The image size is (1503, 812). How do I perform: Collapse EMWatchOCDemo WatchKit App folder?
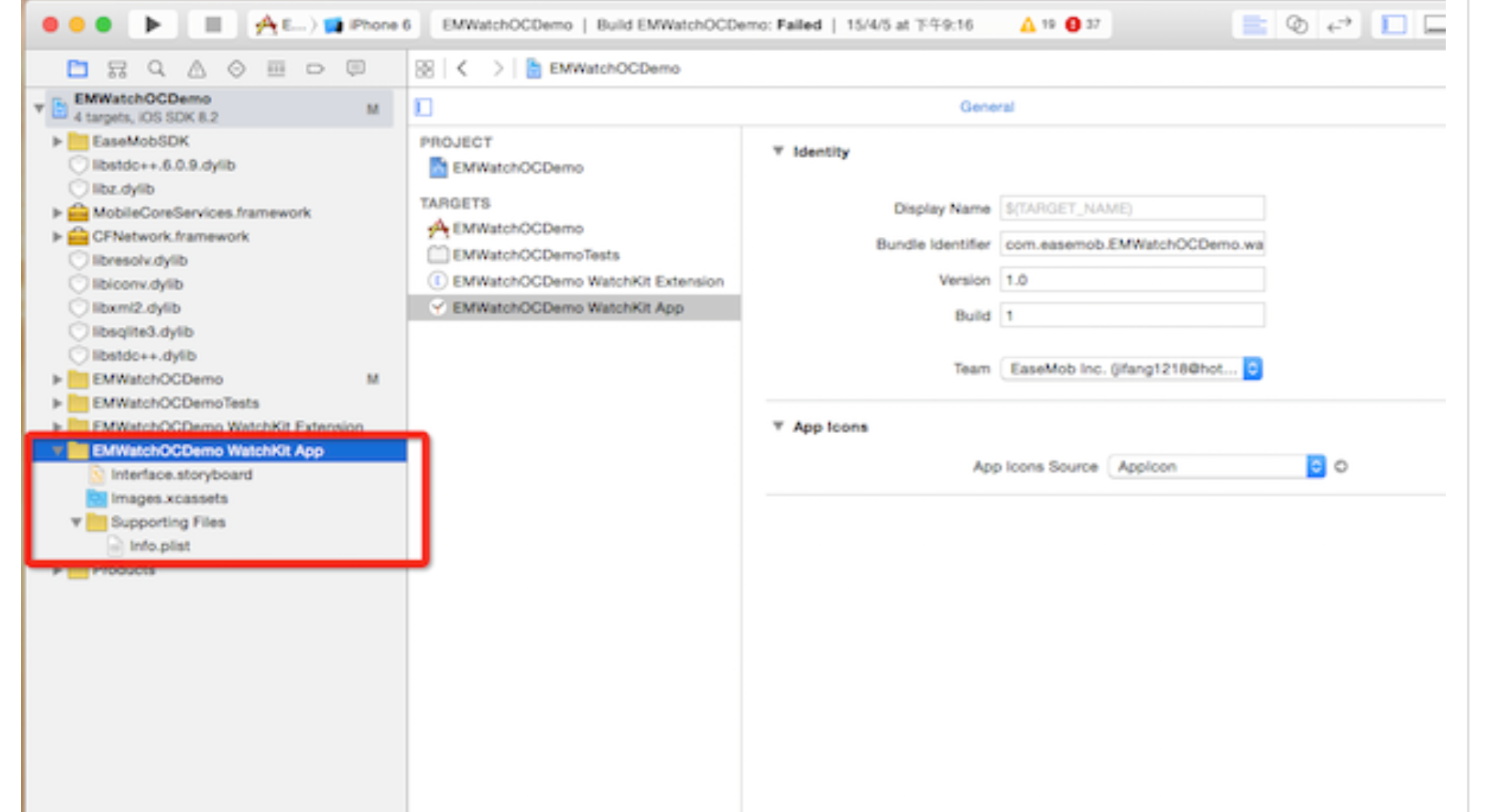(x=57, y=451)
